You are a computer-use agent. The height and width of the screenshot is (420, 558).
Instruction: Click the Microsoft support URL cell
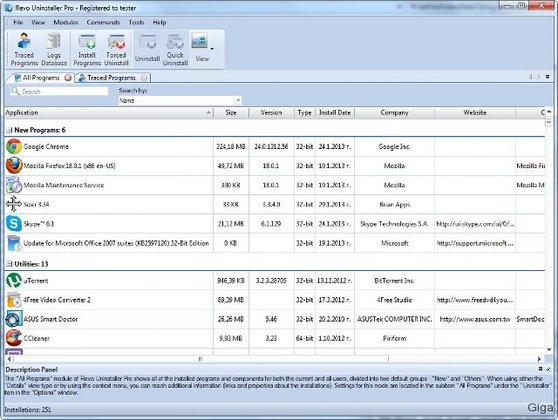pyautogui.click(x=475, y=243)
